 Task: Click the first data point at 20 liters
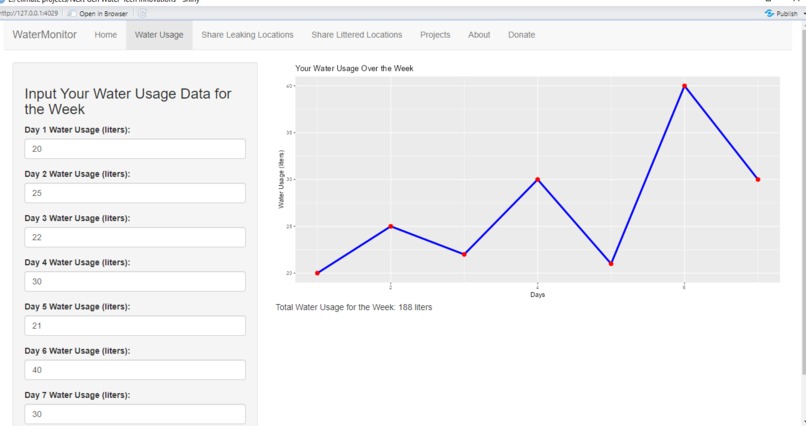[317, 273]
